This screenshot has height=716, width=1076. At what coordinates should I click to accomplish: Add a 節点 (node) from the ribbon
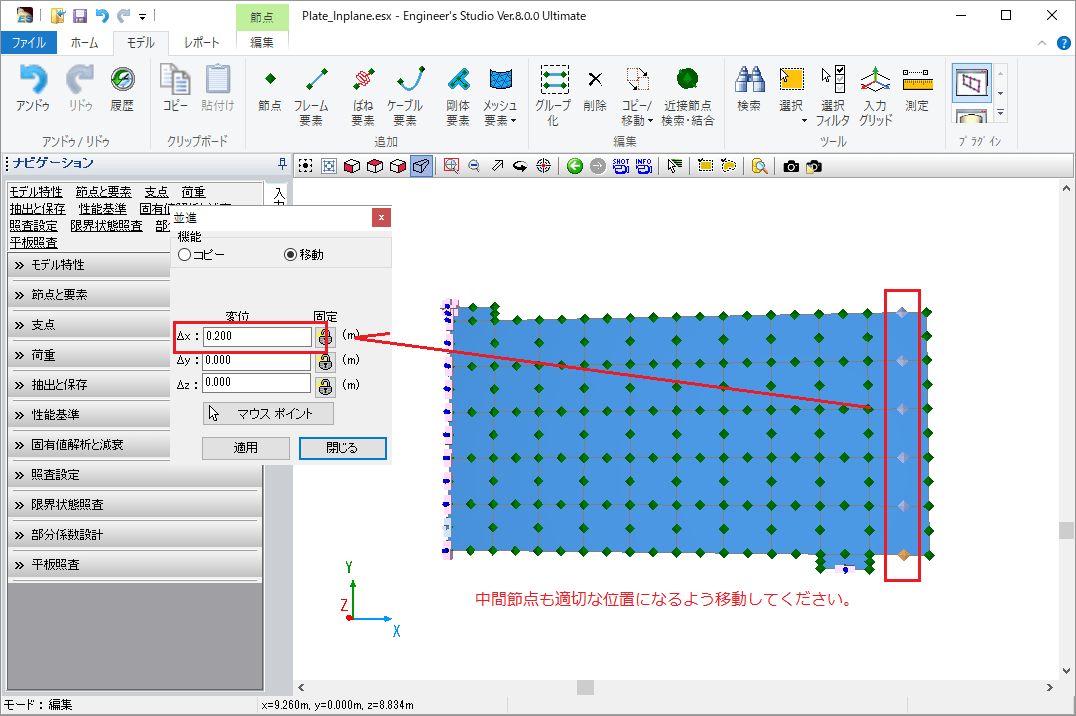point(270,88)
